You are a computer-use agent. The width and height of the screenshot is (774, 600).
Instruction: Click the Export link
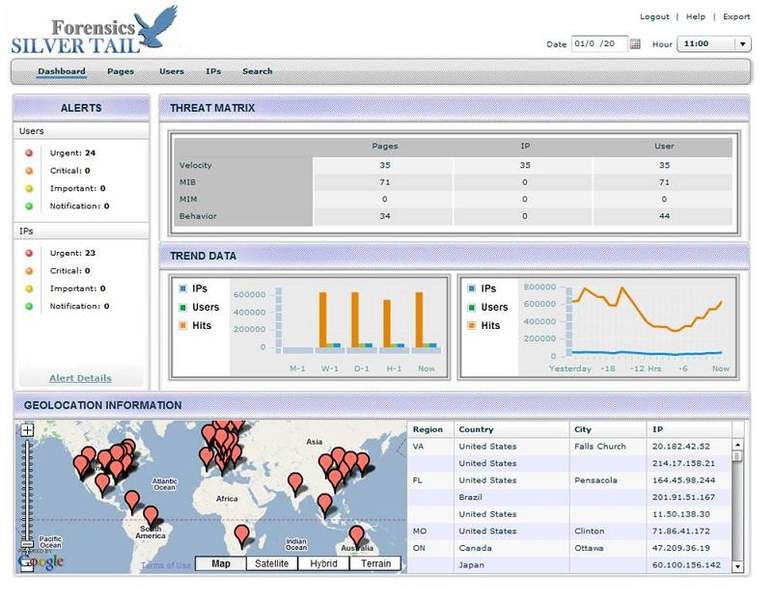736,17
